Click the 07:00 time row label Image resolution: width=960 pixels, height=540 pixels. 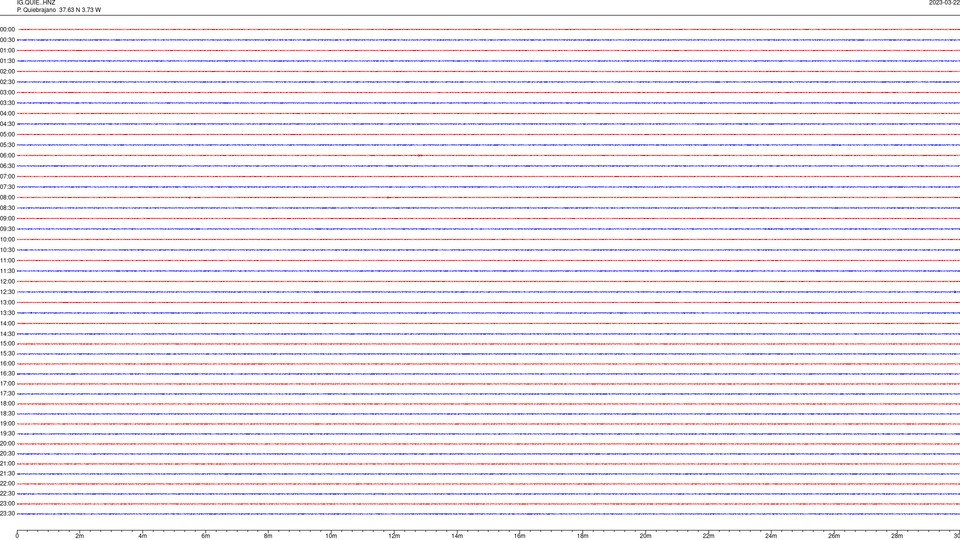point(7,176)
